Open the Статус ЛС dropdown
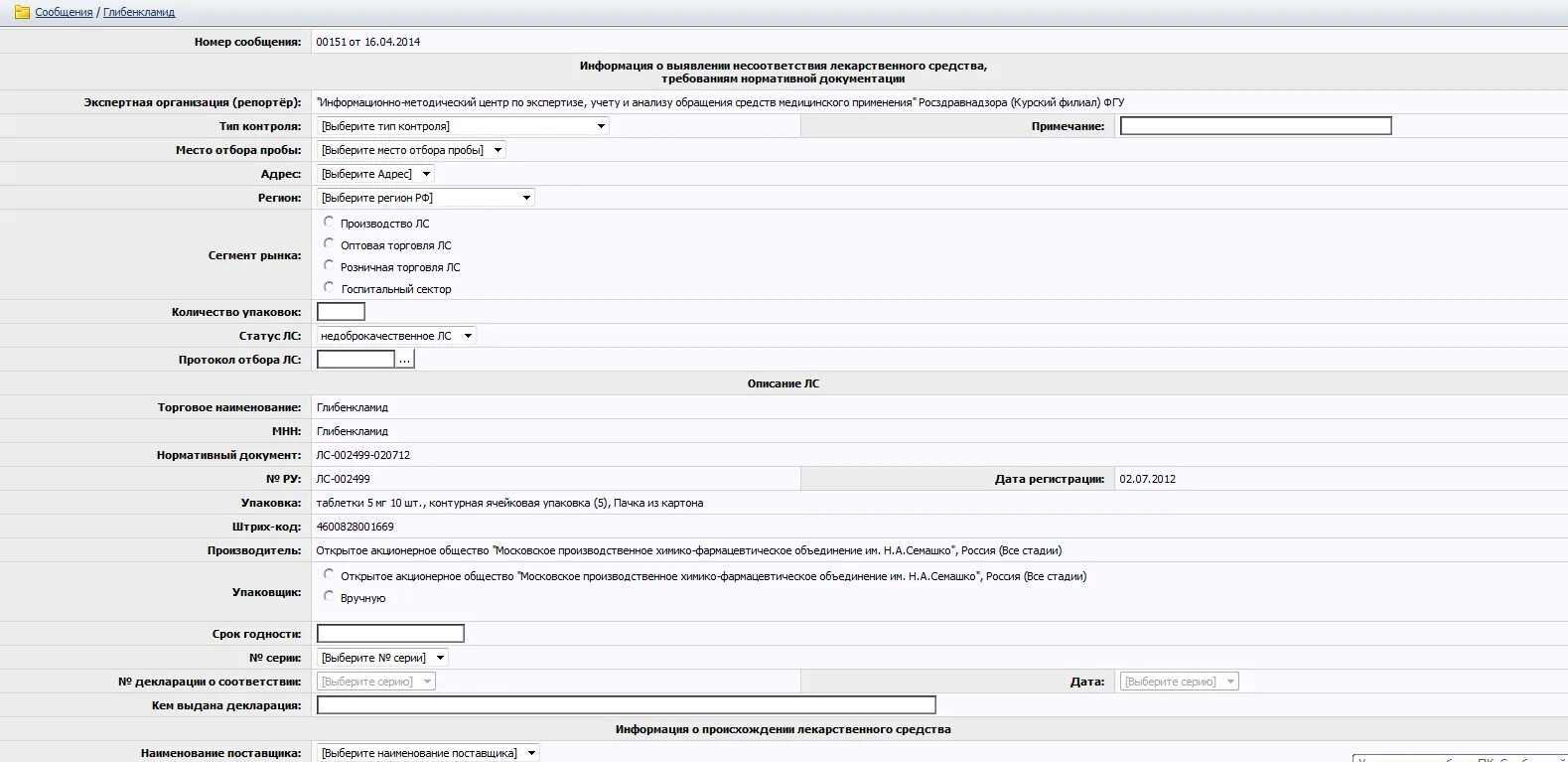This screenshot has width=1568, height=762. 396,336
